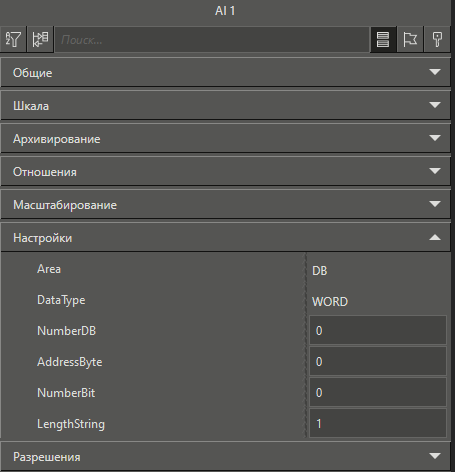Collapse the Настройки section arrow
455x472 pixels.
coord(435,237)
